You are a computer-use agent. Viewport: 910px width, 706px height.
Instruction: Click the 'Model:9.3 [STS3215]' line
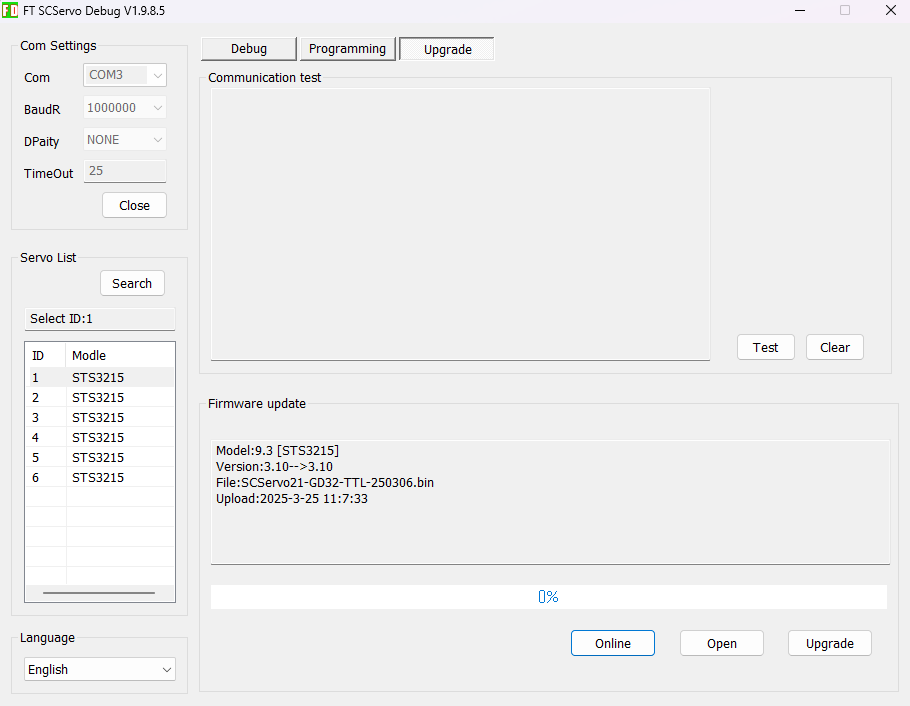[277, 451]
